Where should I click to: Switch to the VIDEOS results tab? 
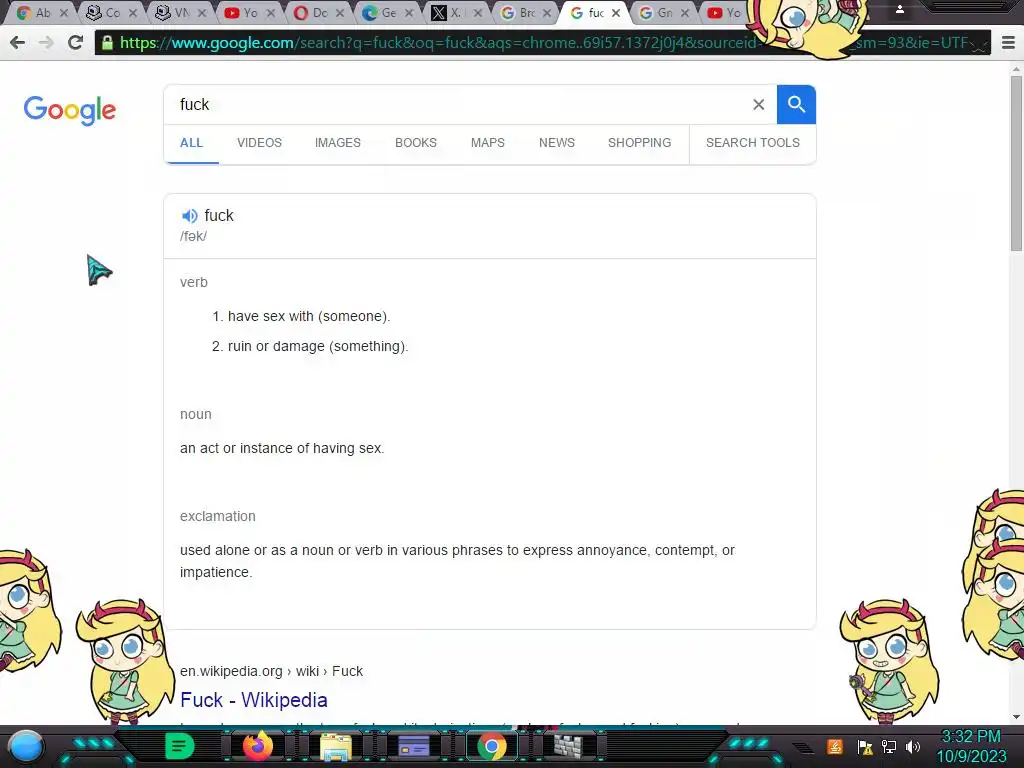[259, 142]
